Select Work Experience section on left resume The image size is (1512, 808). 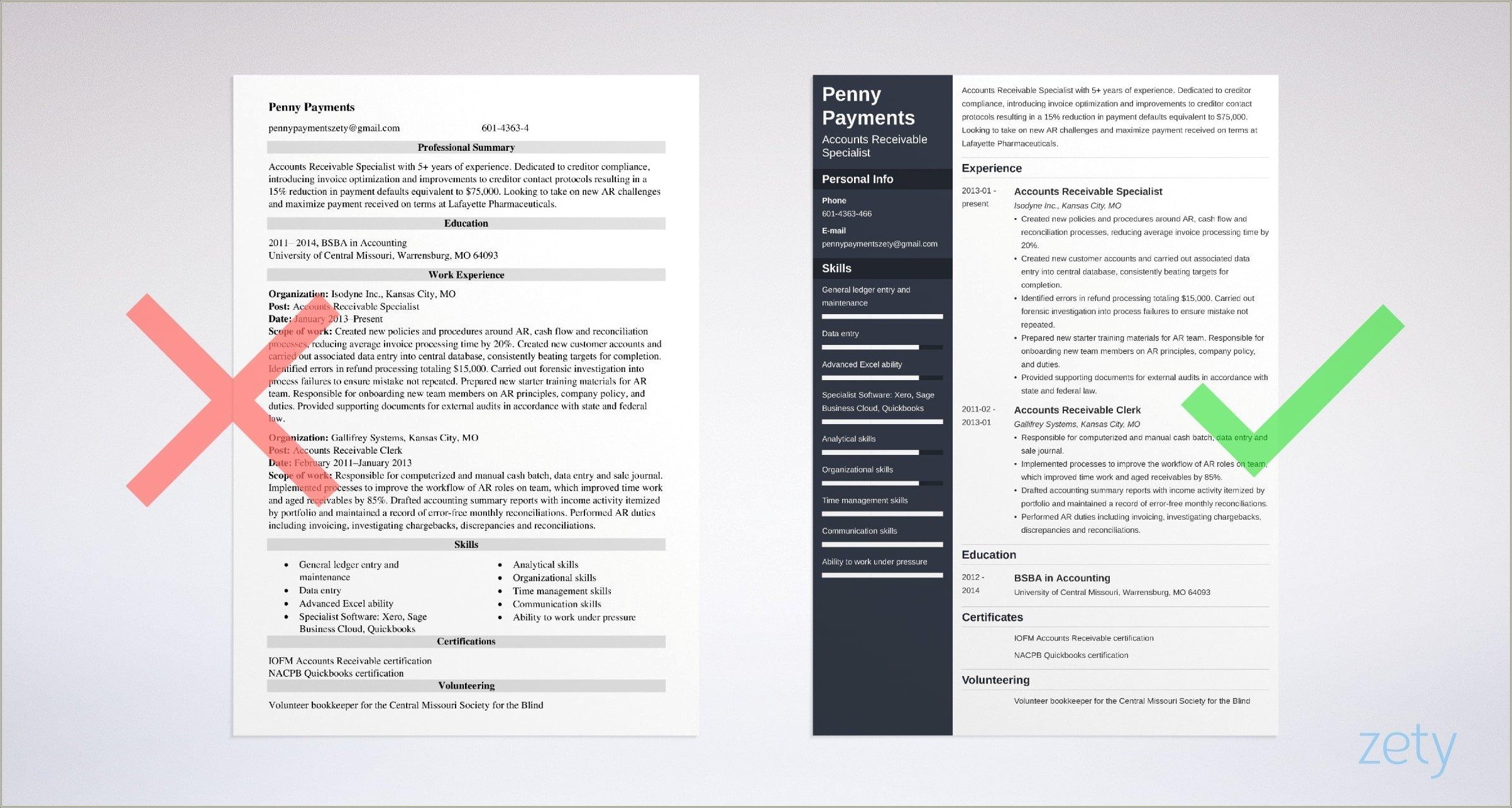(x=466, y=275)
